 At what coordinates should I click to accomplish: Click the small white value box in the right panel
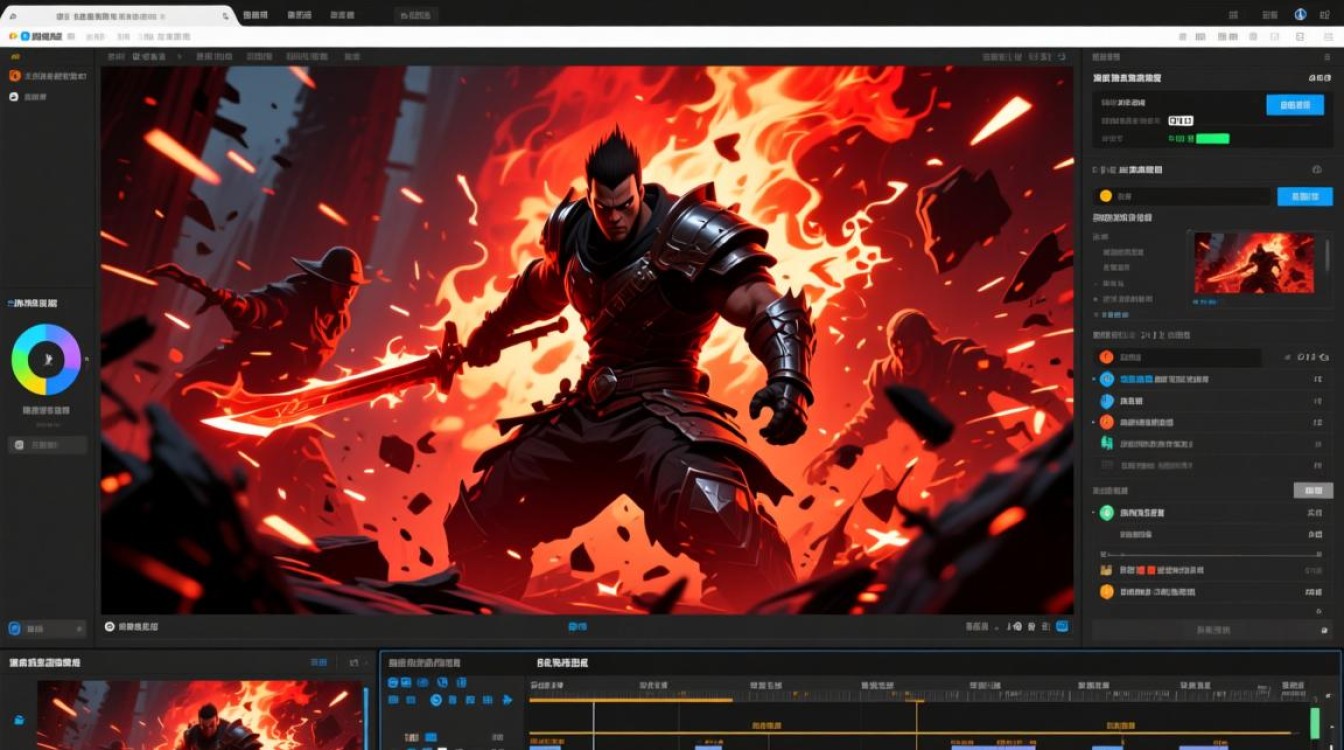coord(1179,121)
